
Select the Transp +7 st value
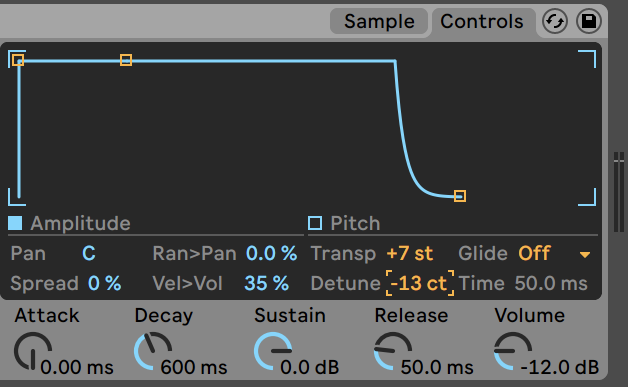point(410,253)
